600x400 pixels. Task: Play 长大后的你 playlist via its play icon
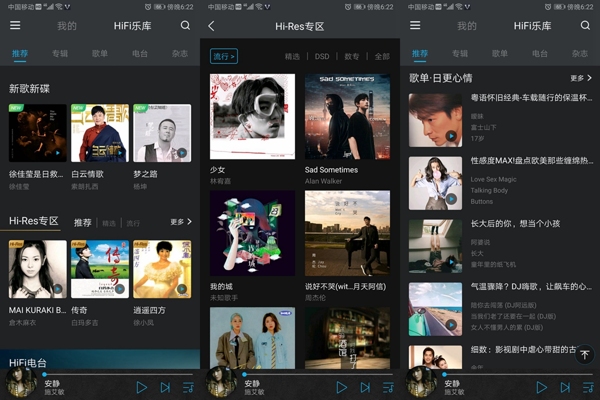(451, 262)
